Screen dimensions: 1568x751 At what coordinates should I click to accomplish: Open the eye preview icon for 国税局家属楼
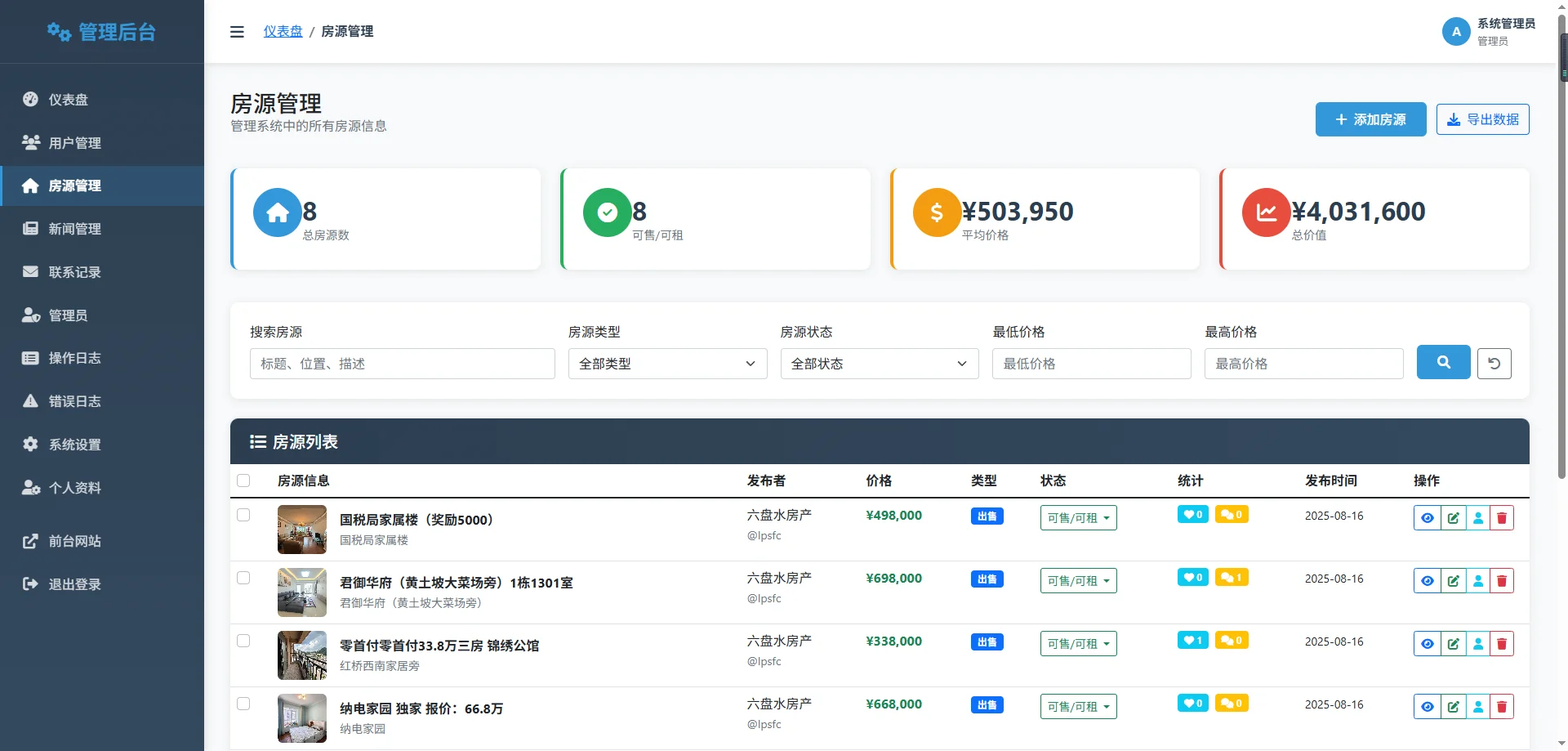1428,517
